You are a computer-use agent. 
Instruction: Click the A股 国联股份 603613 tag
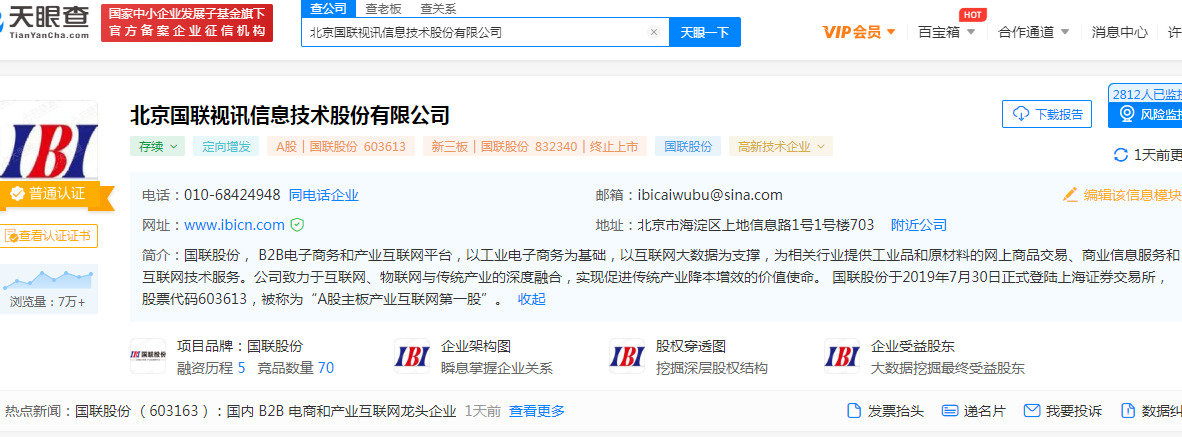click(341, 146)
